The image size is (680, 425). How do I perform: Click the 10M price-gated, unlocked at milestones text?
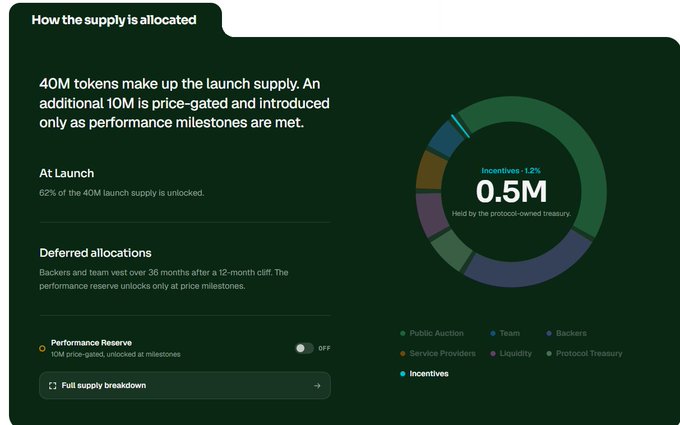point(115,354)
